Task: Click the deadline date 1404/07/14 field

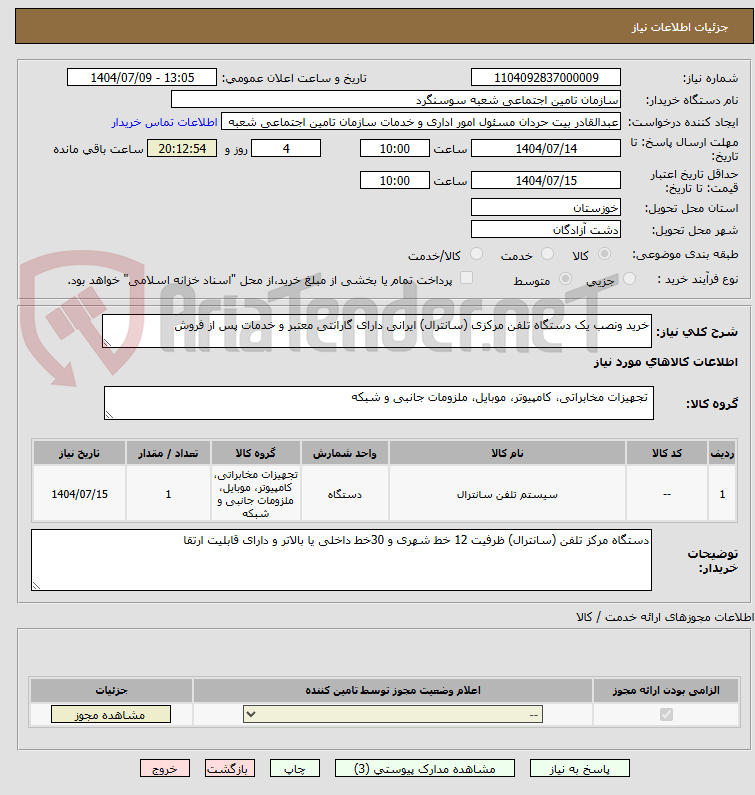Action: click(x=546, y=149)
